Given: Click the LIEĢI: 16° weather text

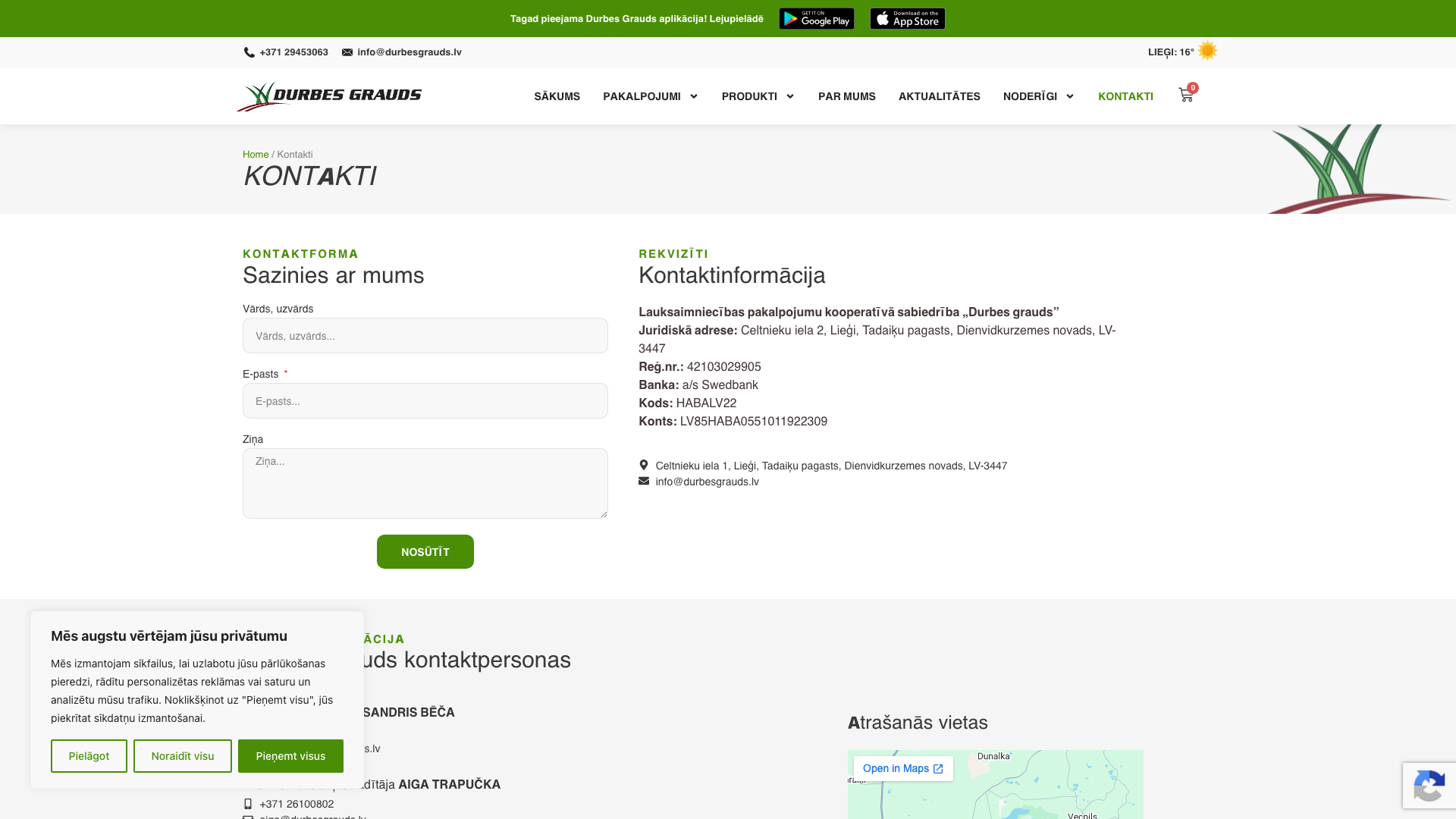Looking at the screenshot, I should (x=1171, y=52).
